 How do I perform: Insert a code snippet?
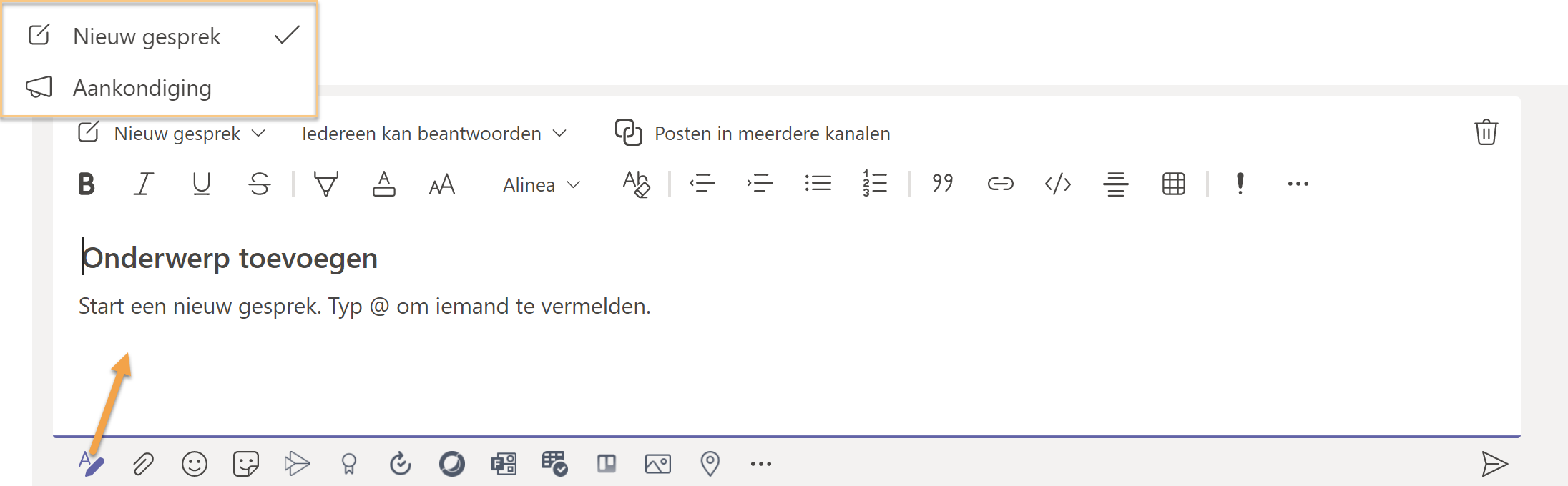(x=1058, y=184)
